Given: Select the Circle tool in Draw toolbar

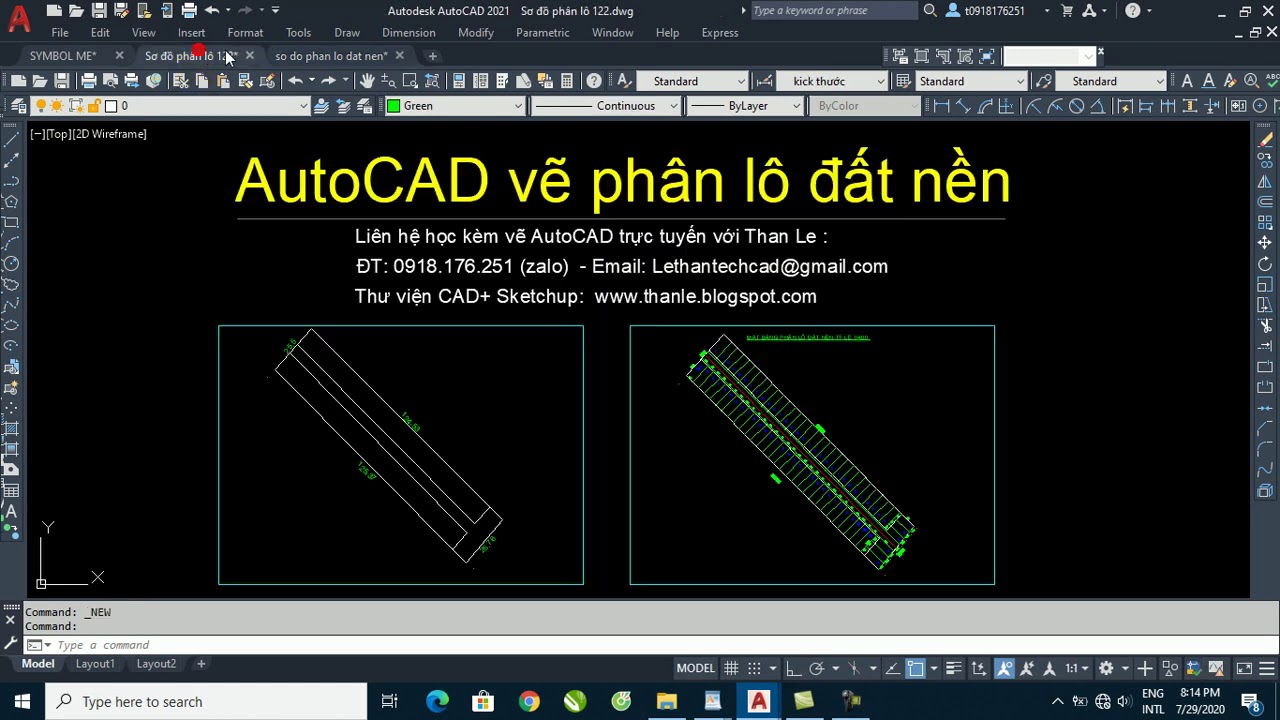Looking at the screenshot, I should pos(11,264).
